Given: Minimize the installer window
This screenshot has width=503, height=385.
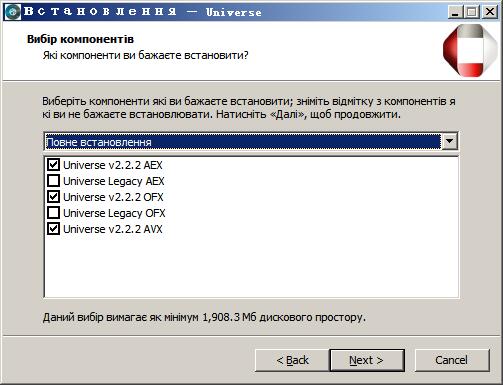Looking at the screenshot, I should pos(455,12).
